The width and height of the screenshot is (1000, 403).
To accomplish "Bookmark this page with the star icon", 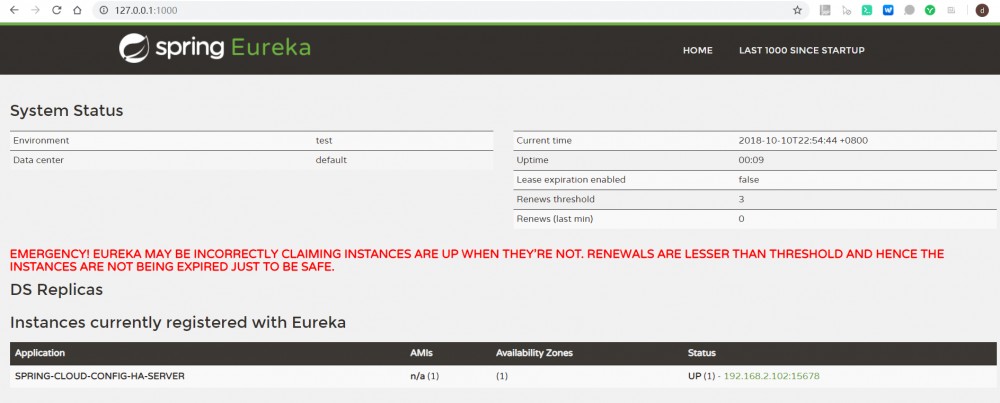I will tap(797, 10).
